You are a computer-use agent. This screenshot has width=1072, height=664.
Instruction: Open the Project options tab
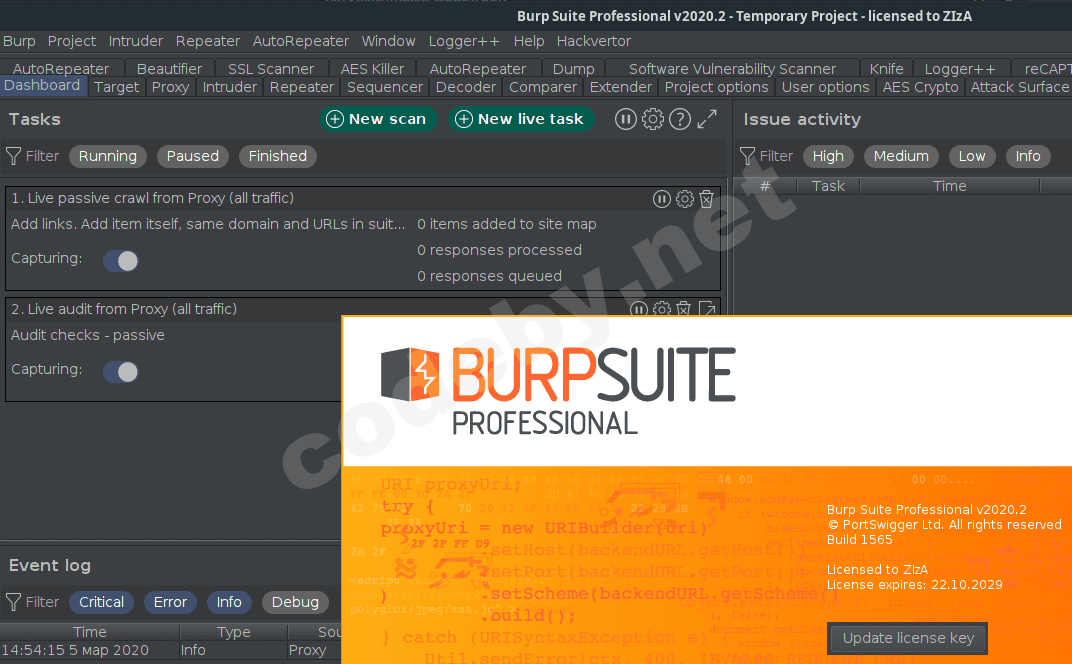pos(716,88)
